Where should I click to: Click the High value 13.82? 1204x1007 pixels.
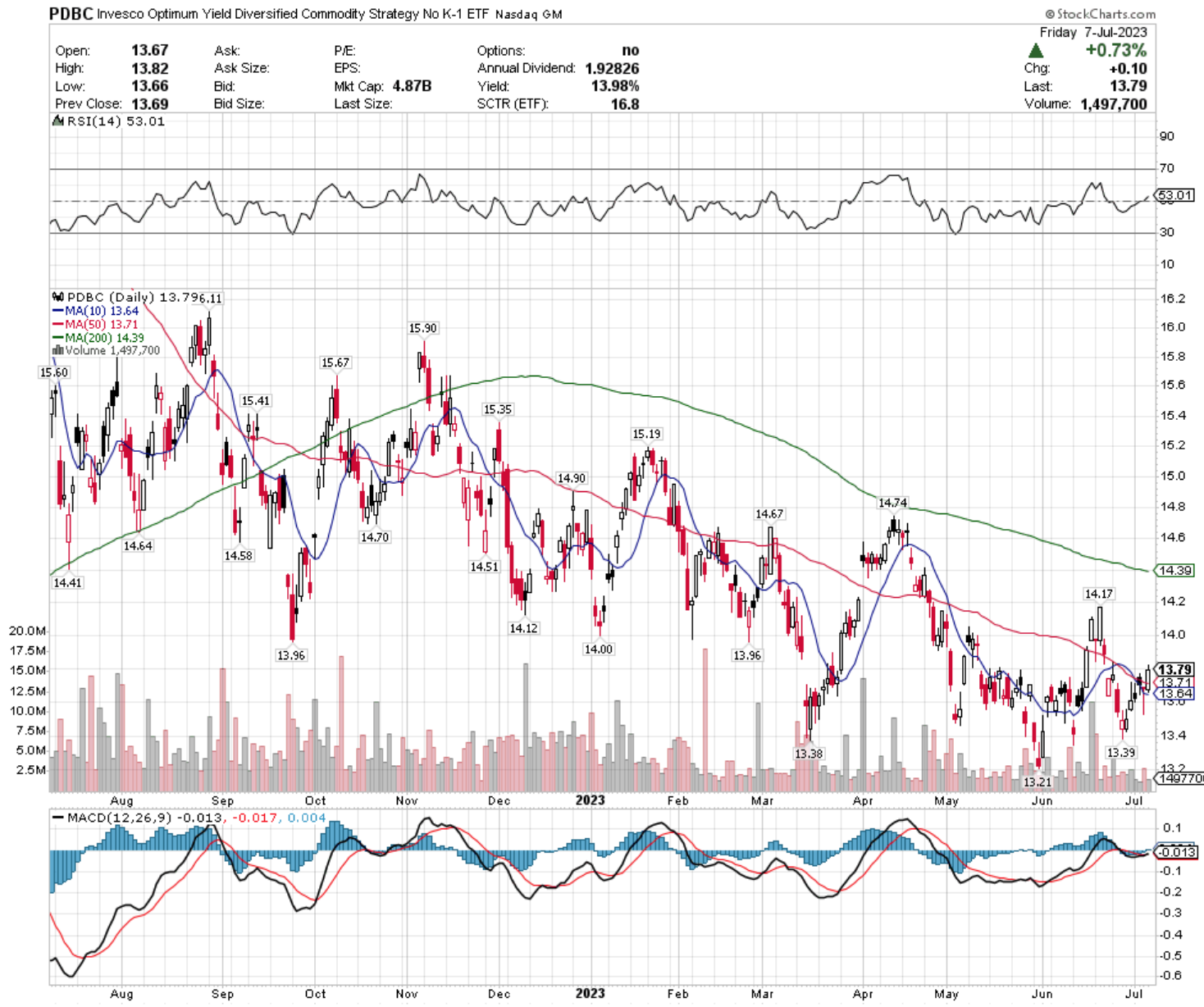[150, 68]
